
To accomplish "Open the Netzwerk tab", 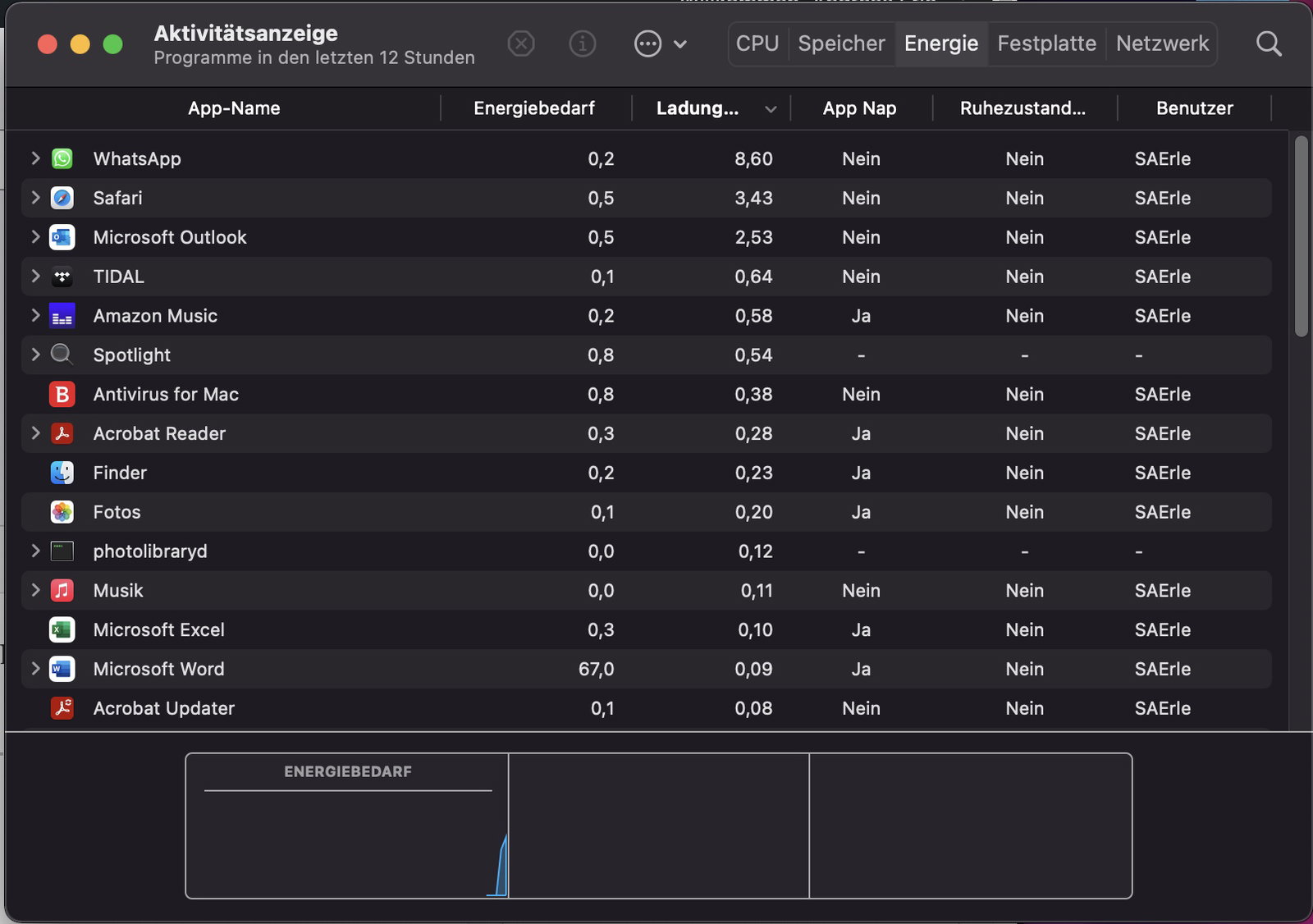I will click(x=1162, y=43).
